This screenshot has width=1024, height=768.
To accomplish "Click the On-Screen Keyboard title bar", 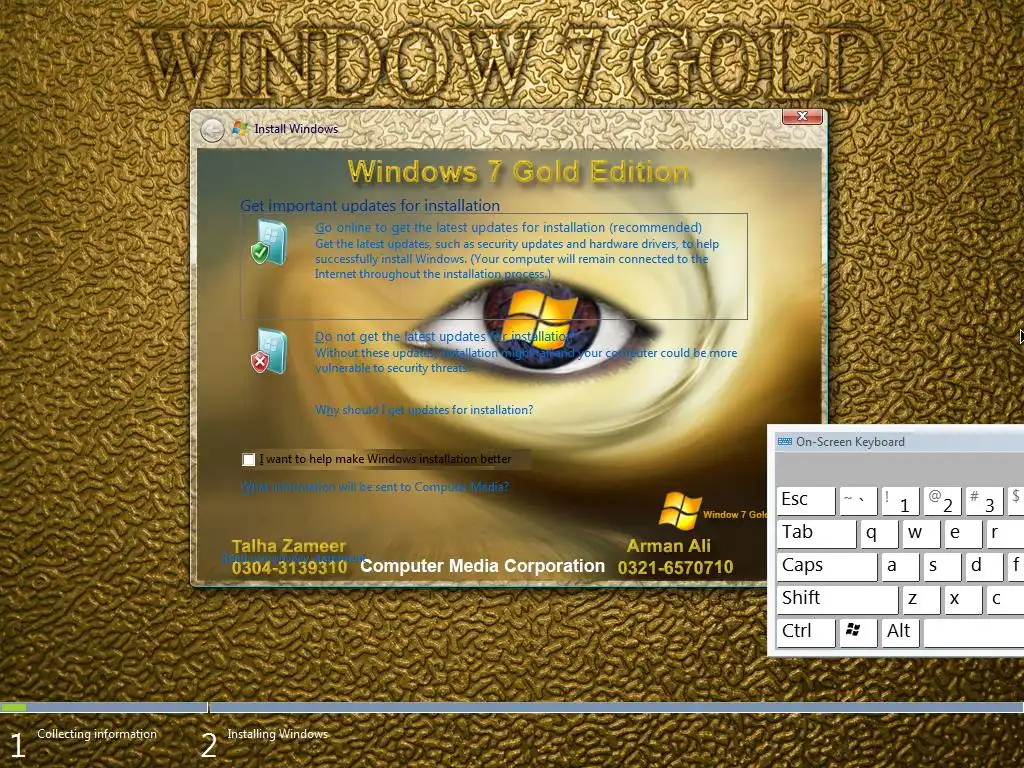I will [900, 442].
